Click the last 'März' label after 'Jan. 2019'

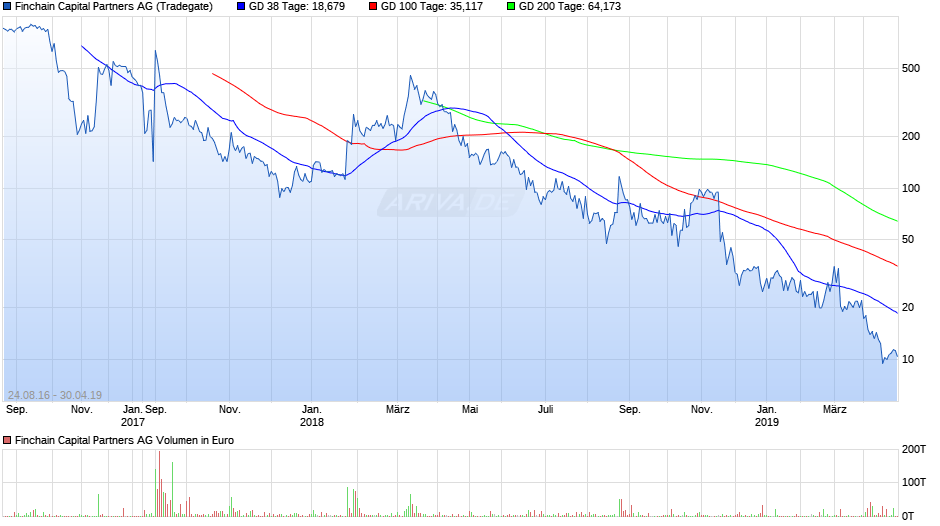tap(834, 410)
